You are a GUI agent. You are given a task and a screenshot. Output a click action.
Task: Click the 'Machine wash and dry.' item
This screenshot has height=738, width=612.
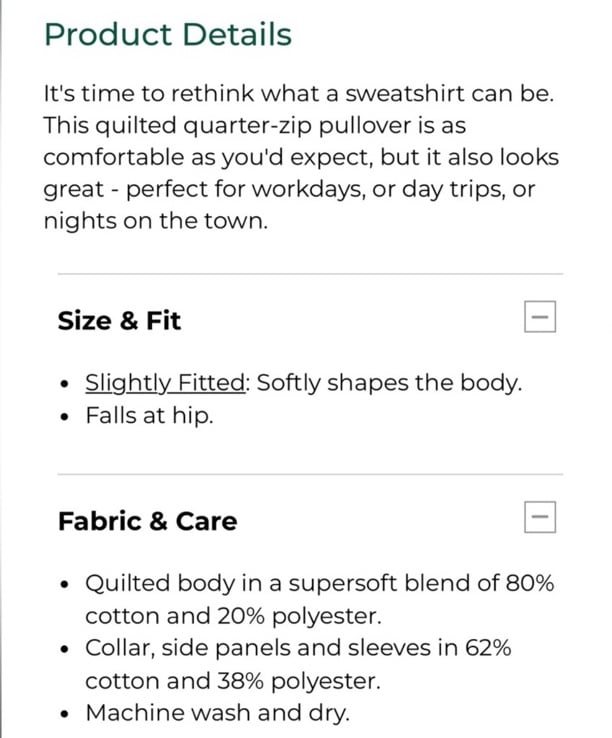click(x=217, y=713)
